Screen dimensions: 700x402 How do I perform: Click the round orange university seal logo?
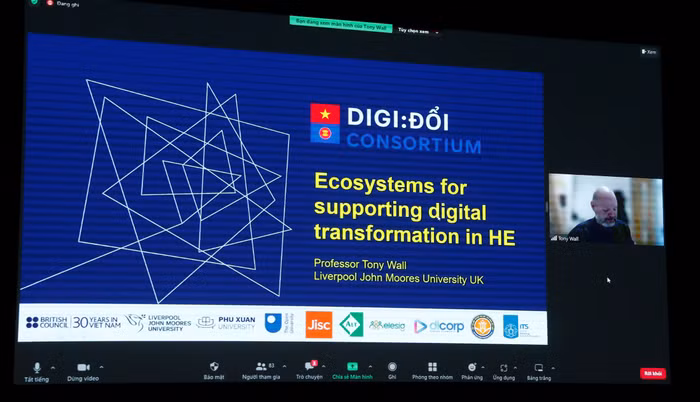(483, 327)
